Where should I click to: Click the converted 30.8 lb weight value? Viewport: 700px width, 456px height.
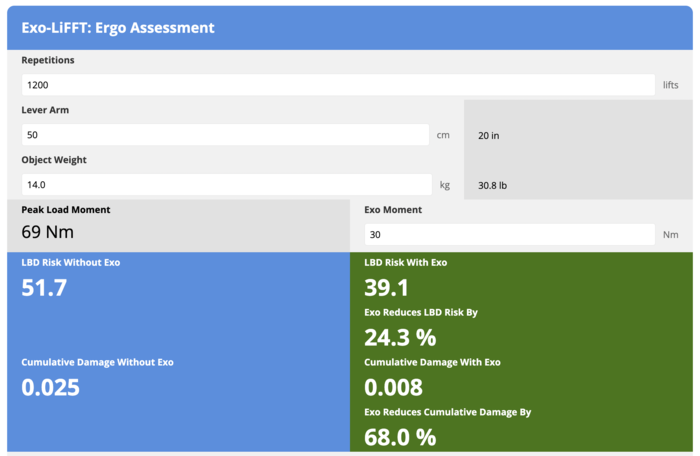point(494,185)
